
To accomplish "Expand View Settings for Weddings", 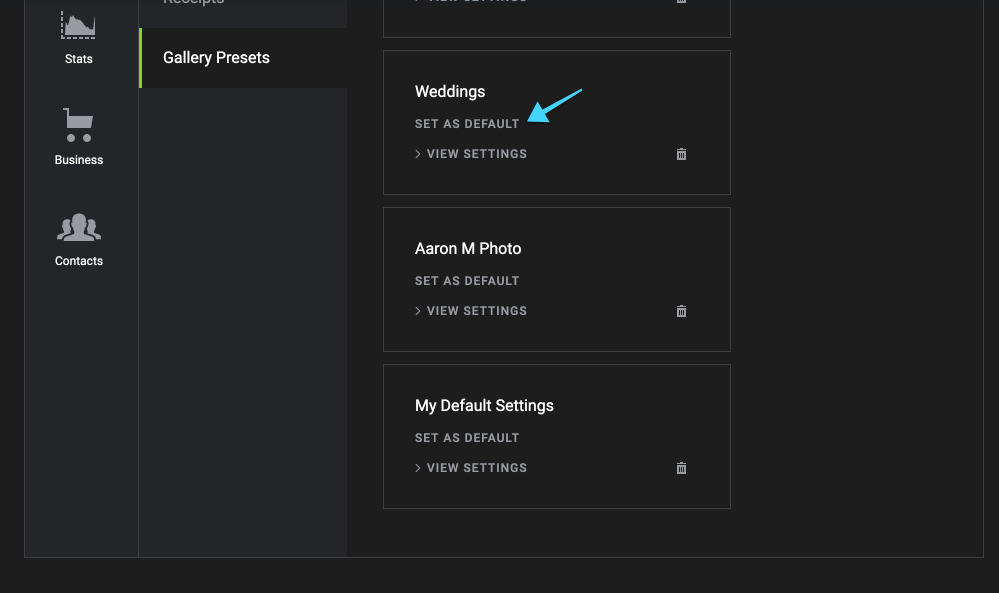I will [x=471, y=154].
